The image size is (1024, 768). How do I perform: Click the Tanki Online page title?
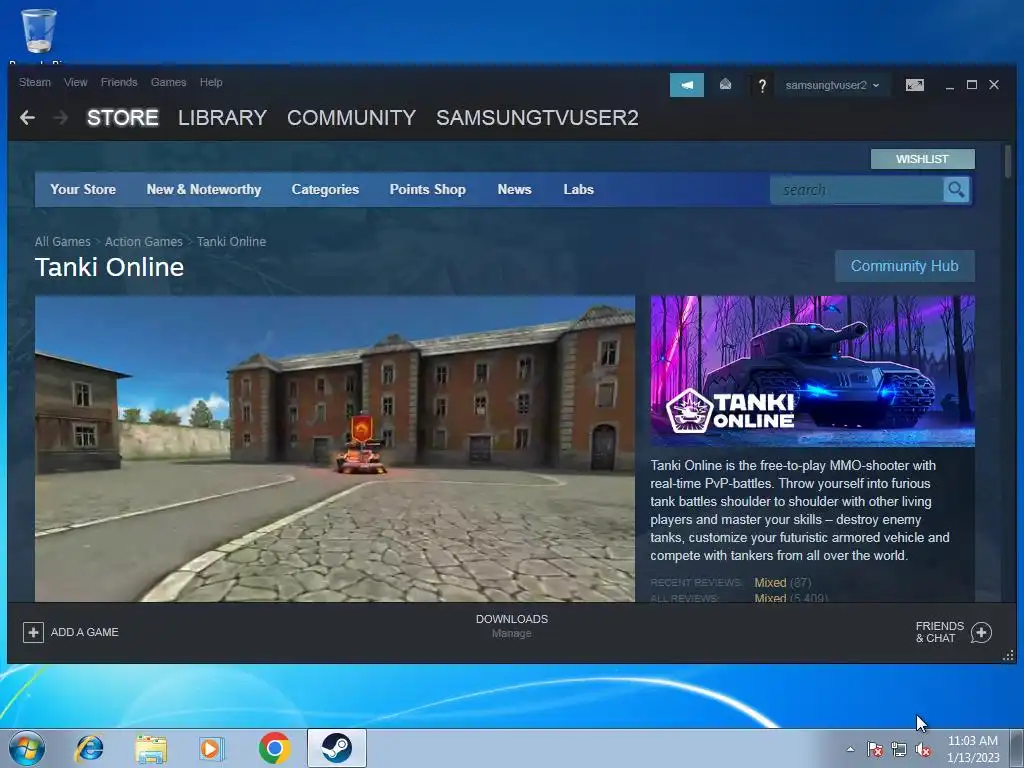click(109, 267)
